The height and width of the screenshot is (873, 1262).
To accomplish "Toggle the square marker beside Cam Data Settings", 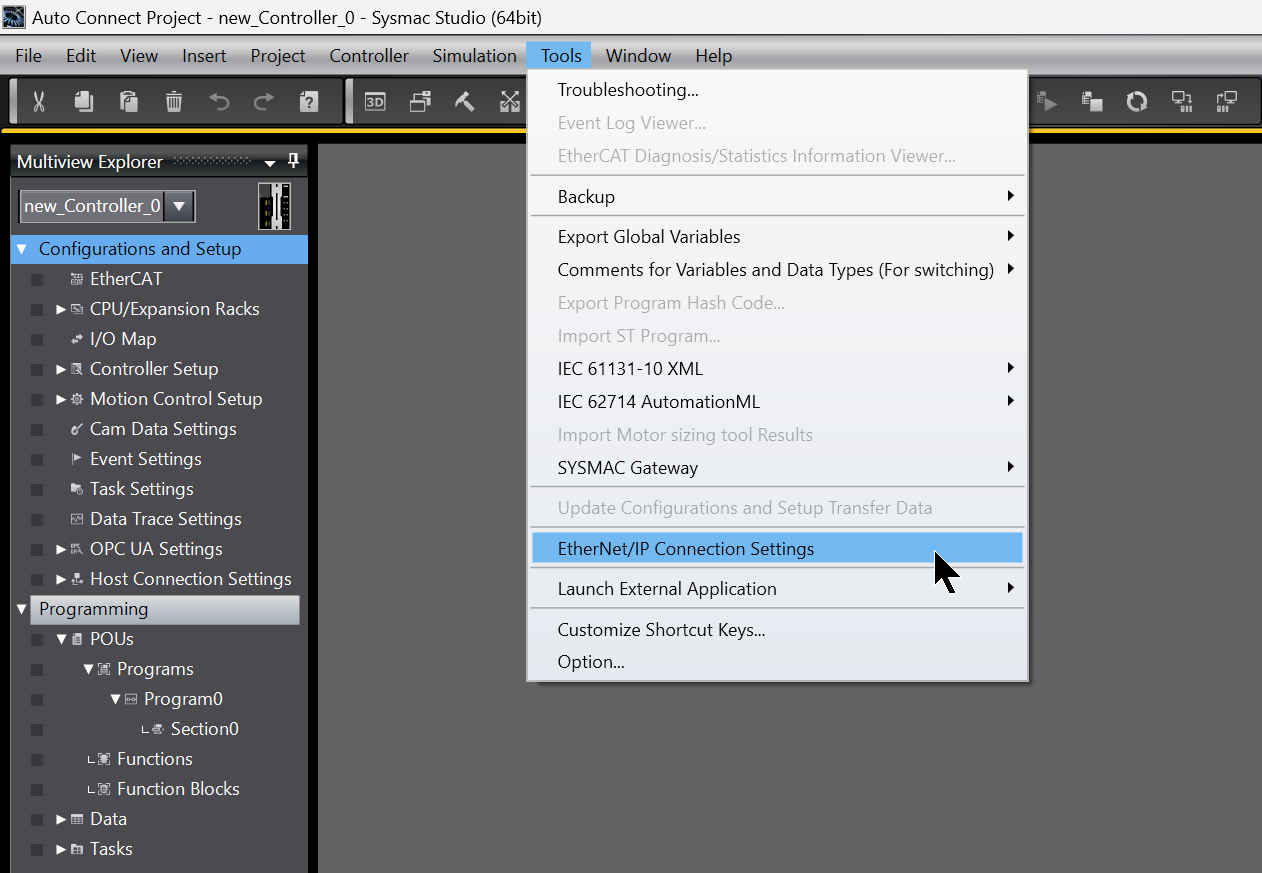I will [x=37, y=430].
